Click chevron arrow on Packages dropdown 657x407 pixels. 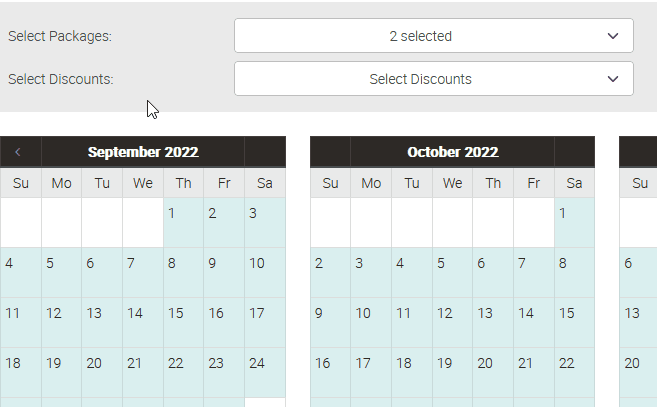pos(613,36)
